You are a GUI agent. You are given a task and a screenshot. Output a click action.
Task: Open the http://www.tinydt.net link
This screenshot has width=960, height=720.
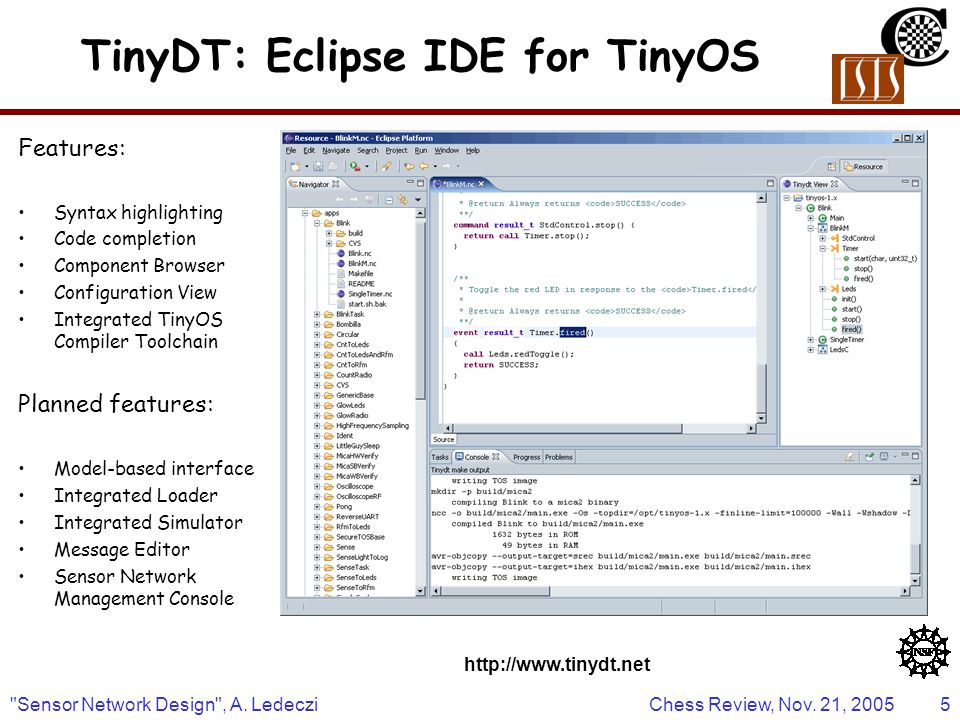pos(557,664)
